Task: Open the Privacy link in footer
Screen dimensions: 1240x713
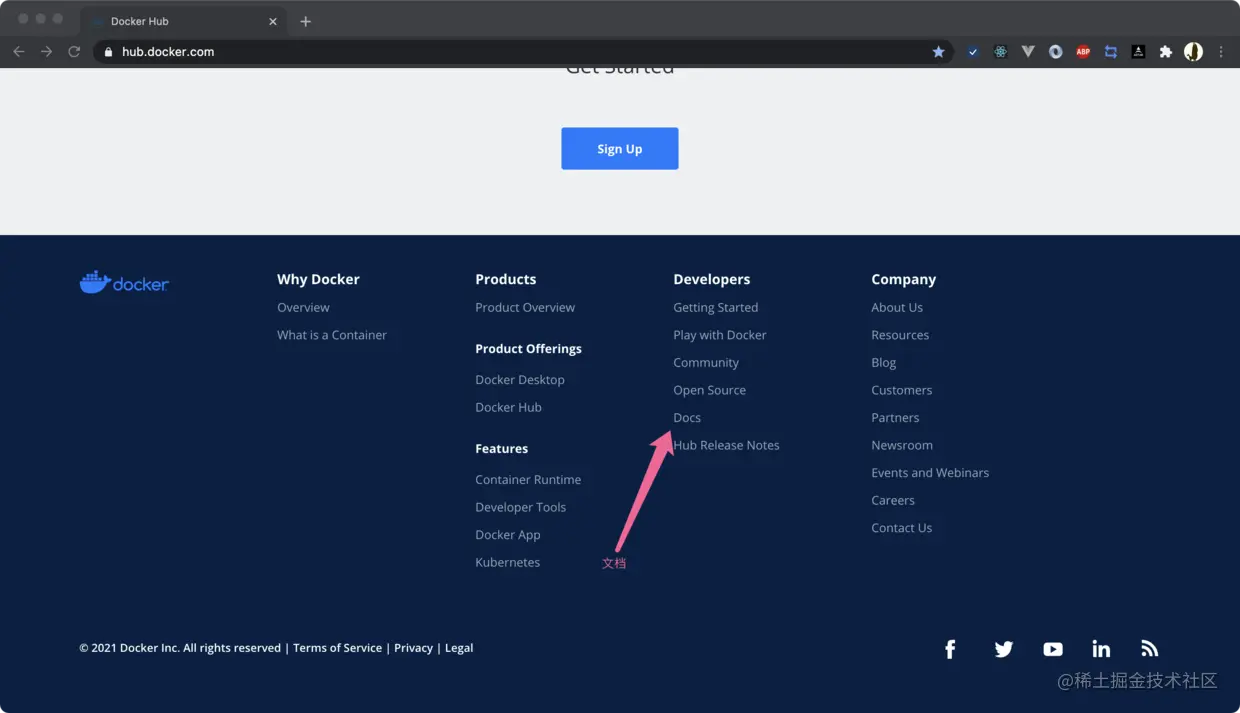Action: [413, 648]
